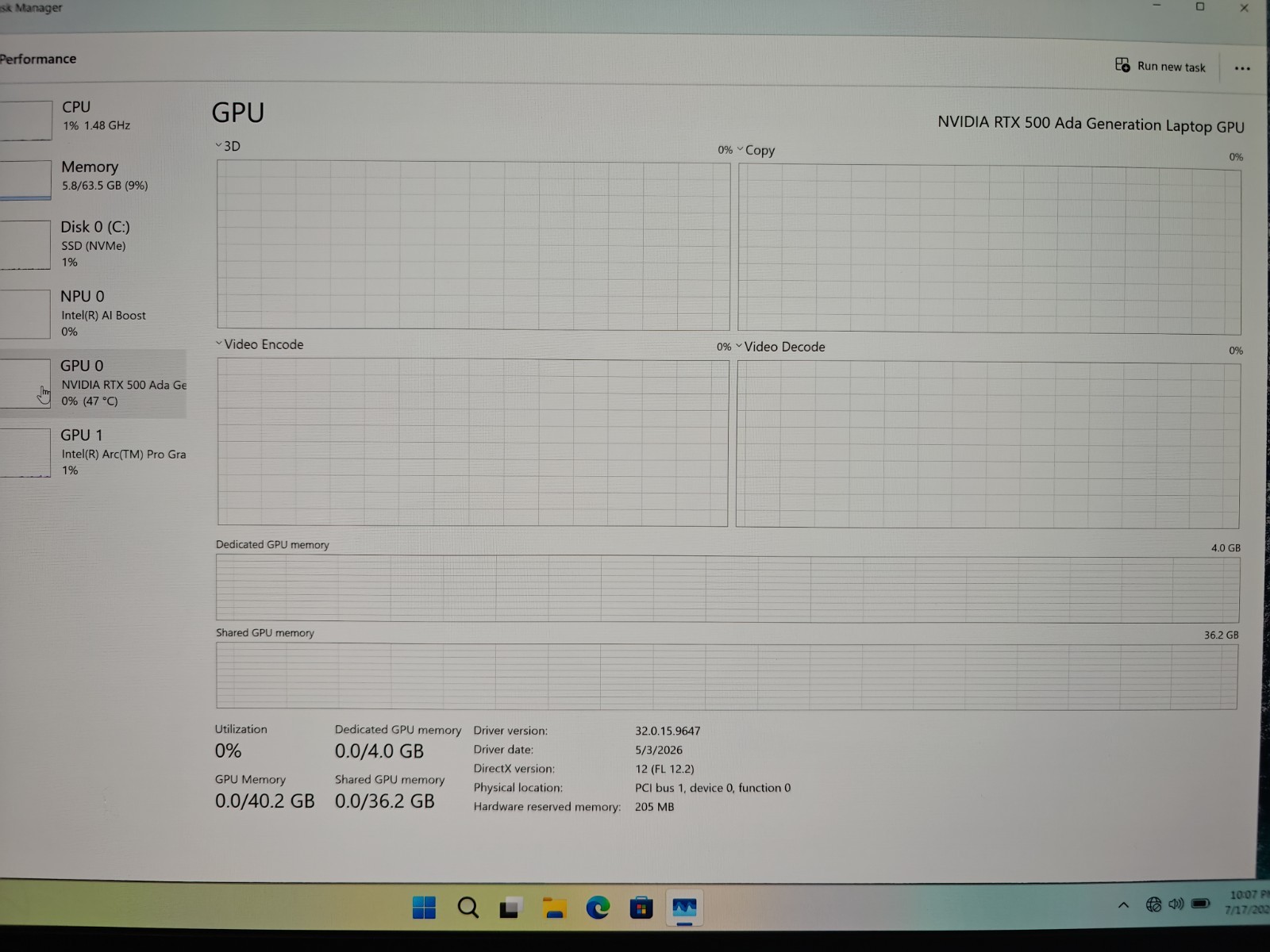The image size is (1270, 952).
Task: Click the Copy engine usage graph
Action: coord(989,249)
